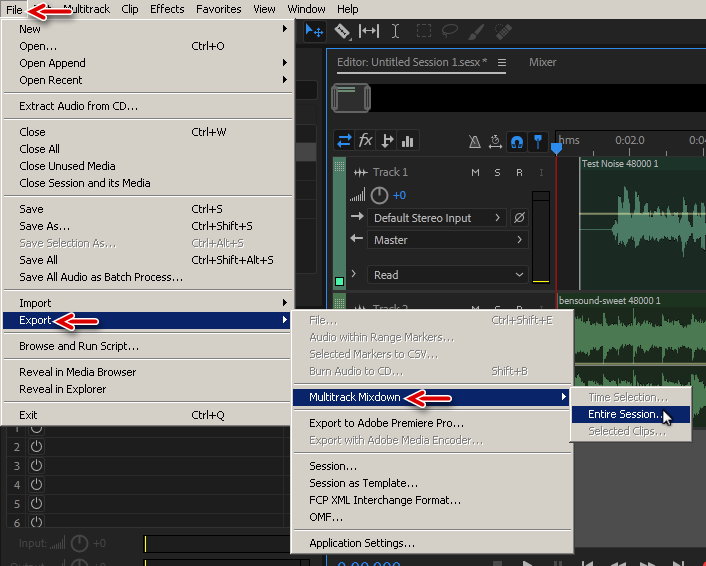Toggle power for effects rack slot 4
This screenshot has height=566, width=706.
pyautogui.click(x=36, y=484)
